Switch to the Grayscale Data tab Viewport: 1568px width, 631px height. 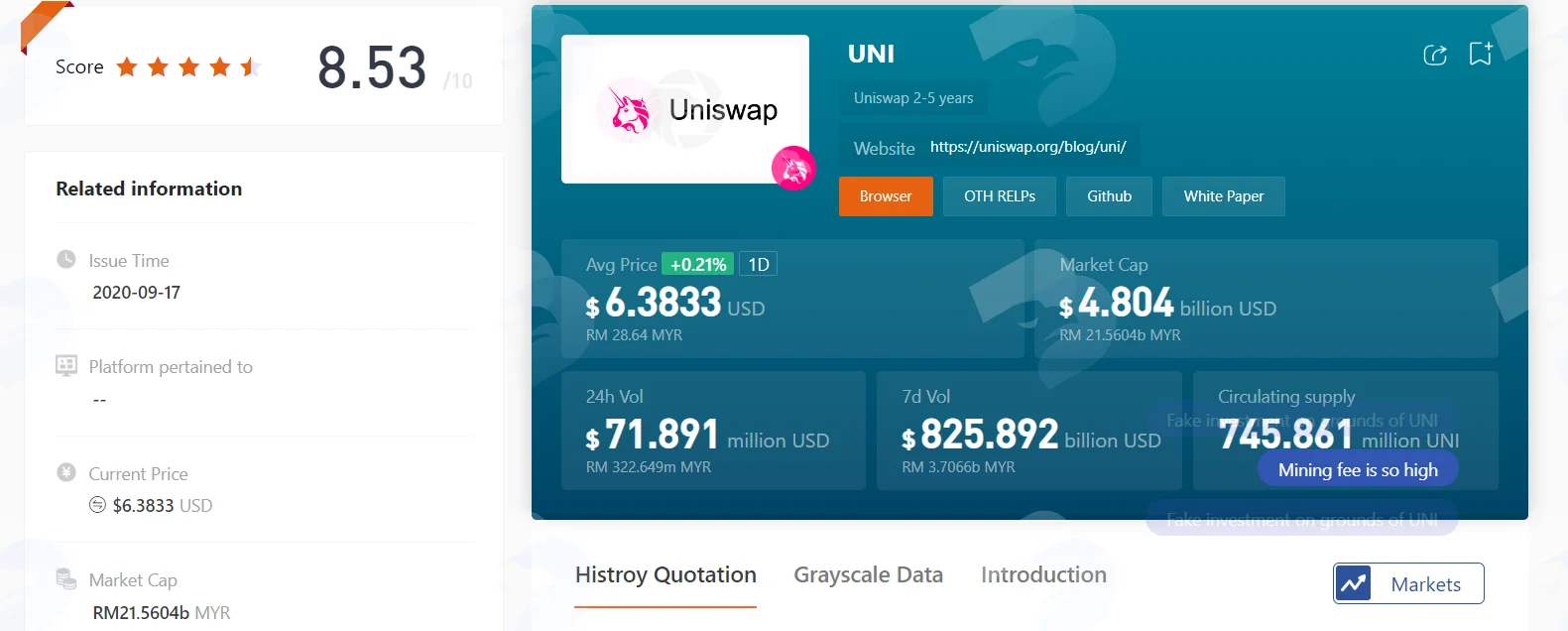click(x=868, y=575)
